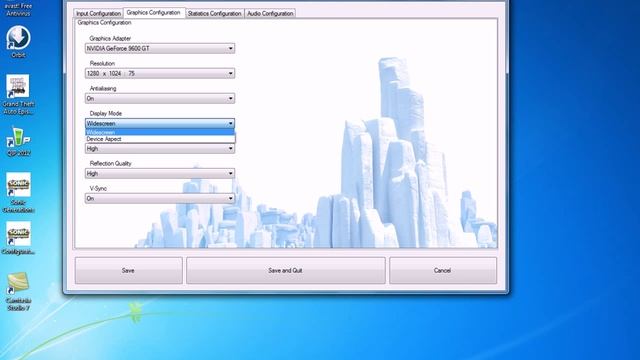The width and height of the screenshot is (640, 360).
Task: Launch the Sonic Generations desktop shortcut
Action: pyautogui.click(x=18, y=193)
